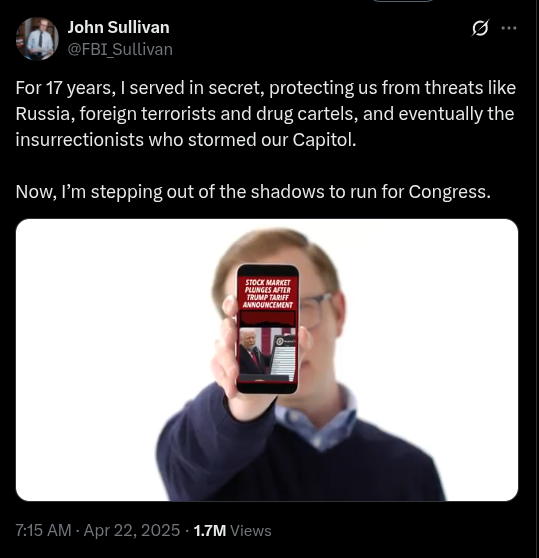Screen dimensions: 539x558
Task: Click the line "Now, I'm stepping out of the shadows"
Action: point(253,192)
